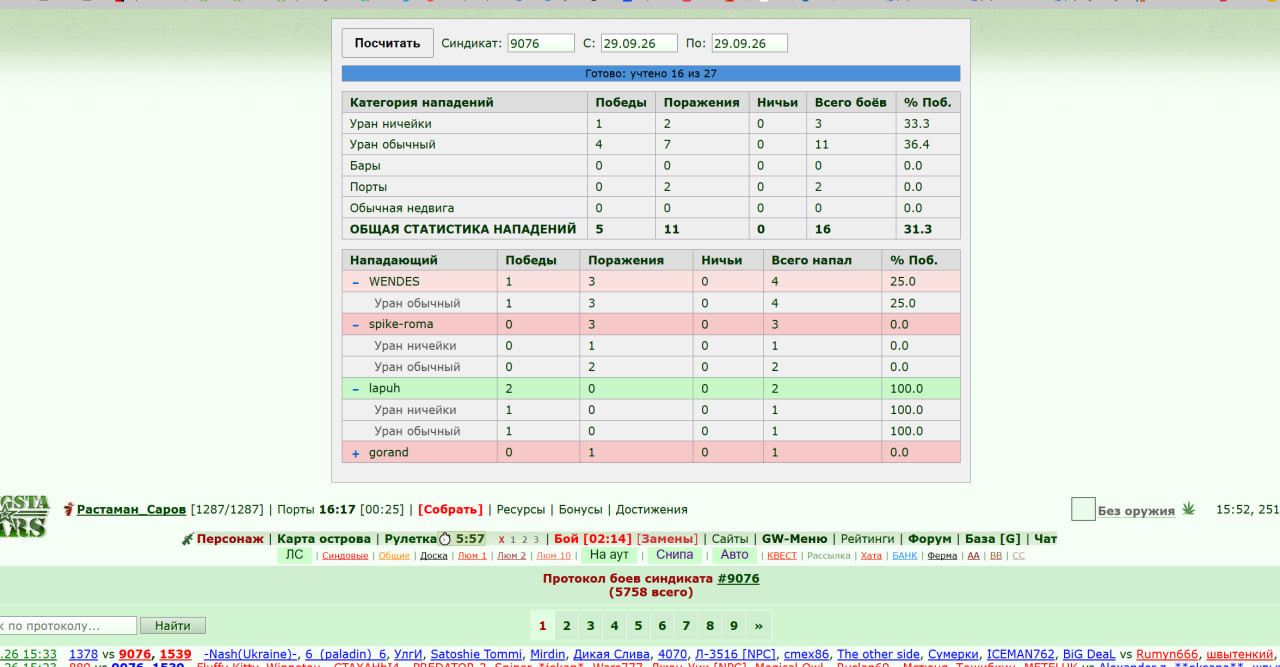
Task: Focus the Синдикат number field
Action: [x=541, y=43]
